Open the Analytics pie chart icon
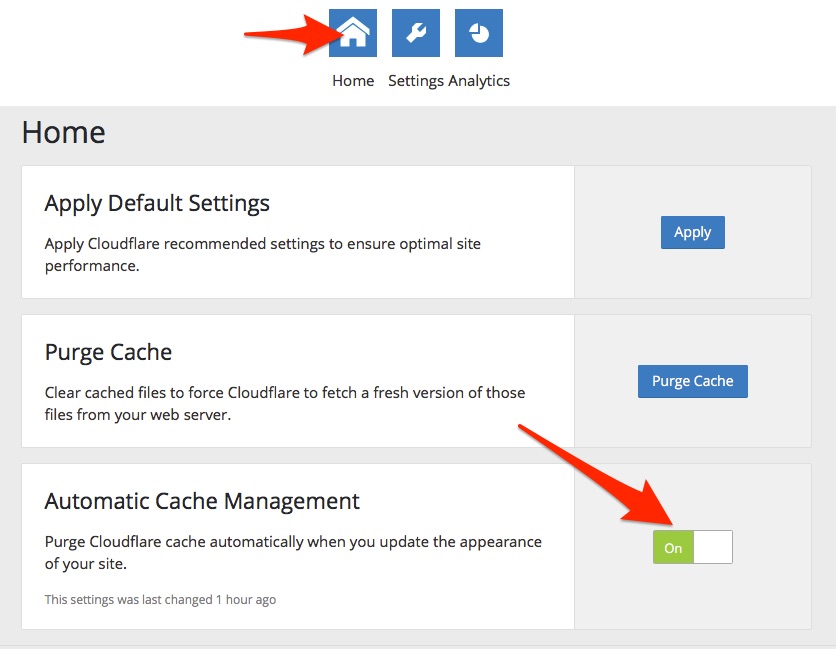The height and width of the screenshot is (649, 836). pyautogui.click(x=479, y=33)
